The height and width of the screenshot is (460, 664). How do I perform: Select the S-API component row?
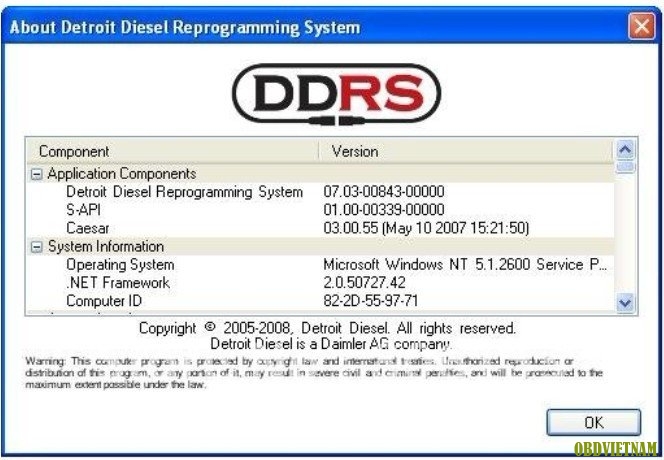coord(320,210)
